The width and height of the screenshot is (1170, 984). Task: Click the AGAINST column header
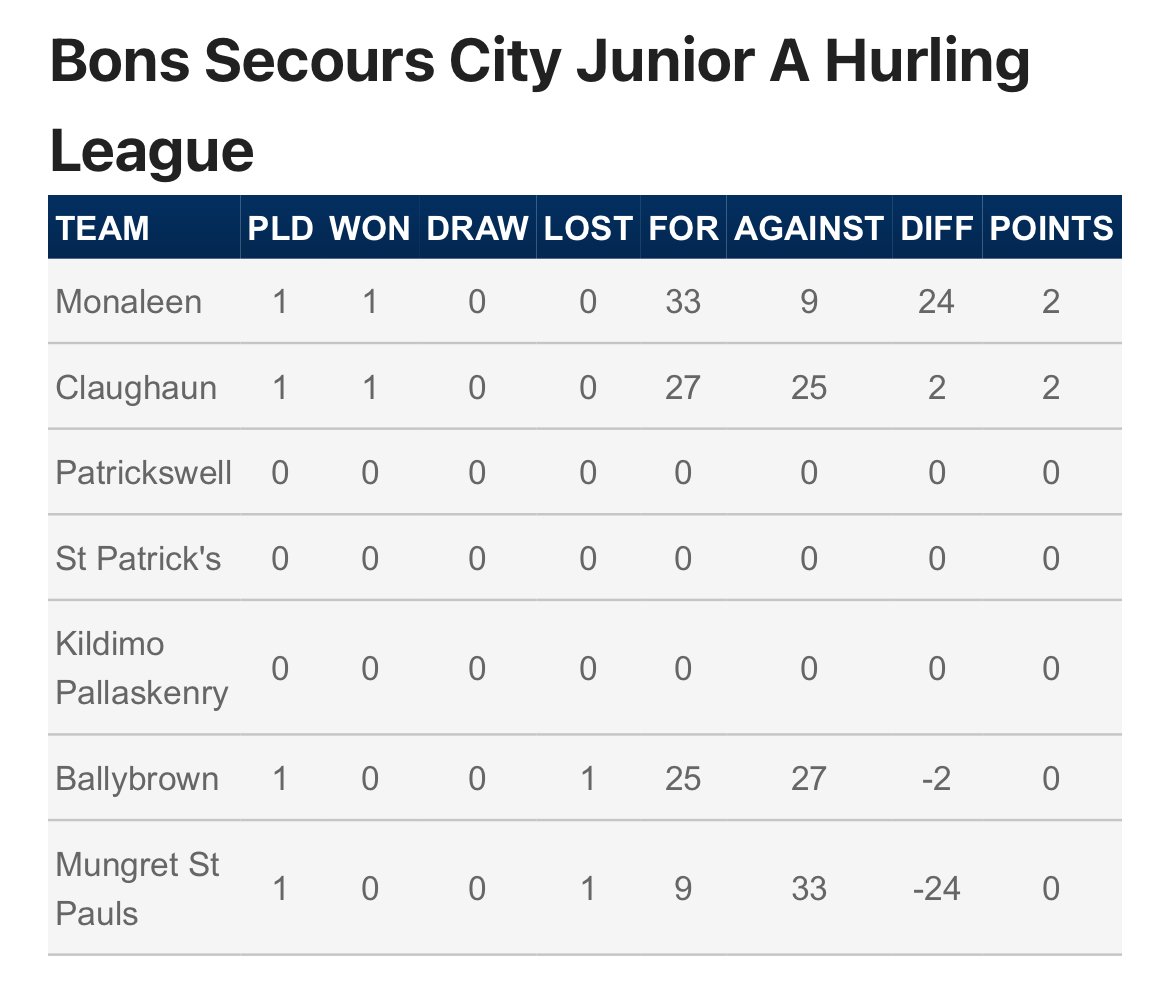click(x=809, y=228)
